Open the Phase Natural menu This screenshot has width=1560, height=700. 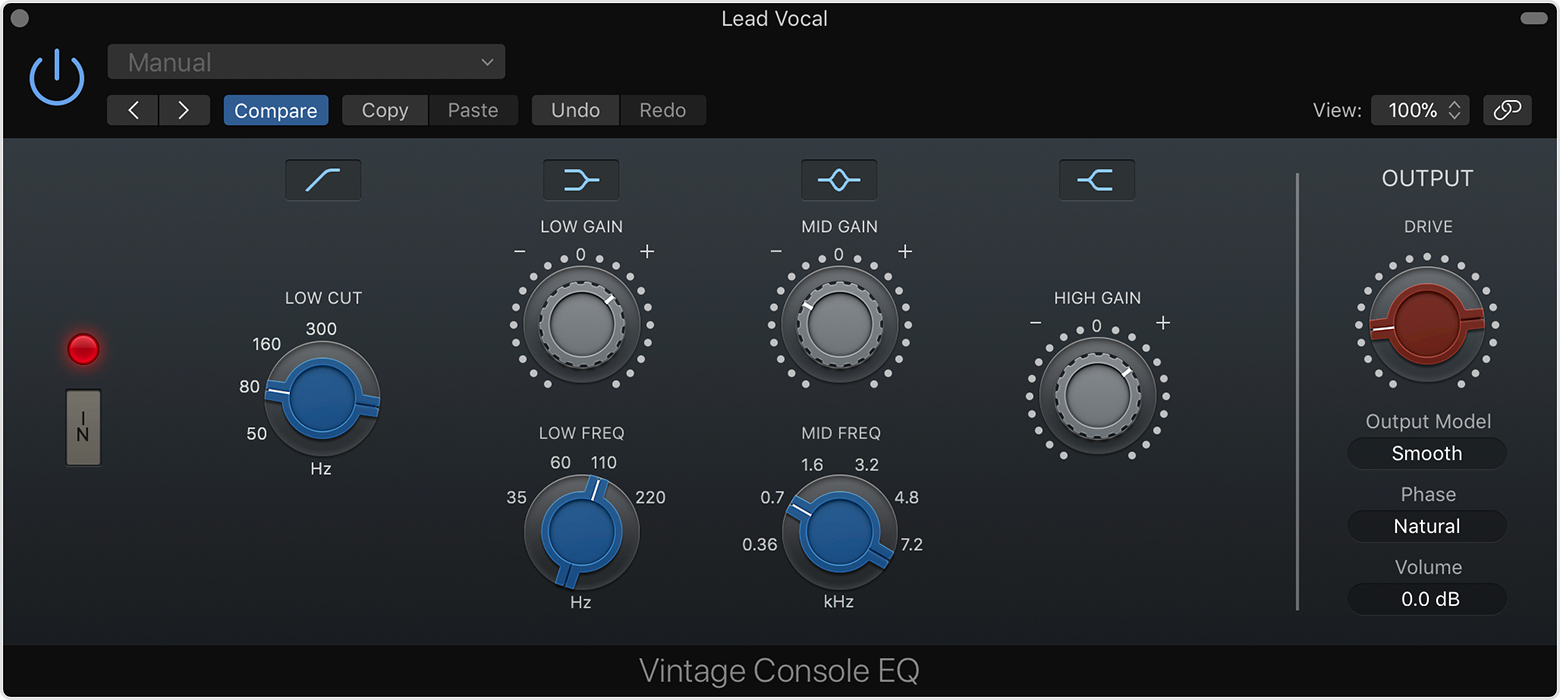tap(1427, 526)
